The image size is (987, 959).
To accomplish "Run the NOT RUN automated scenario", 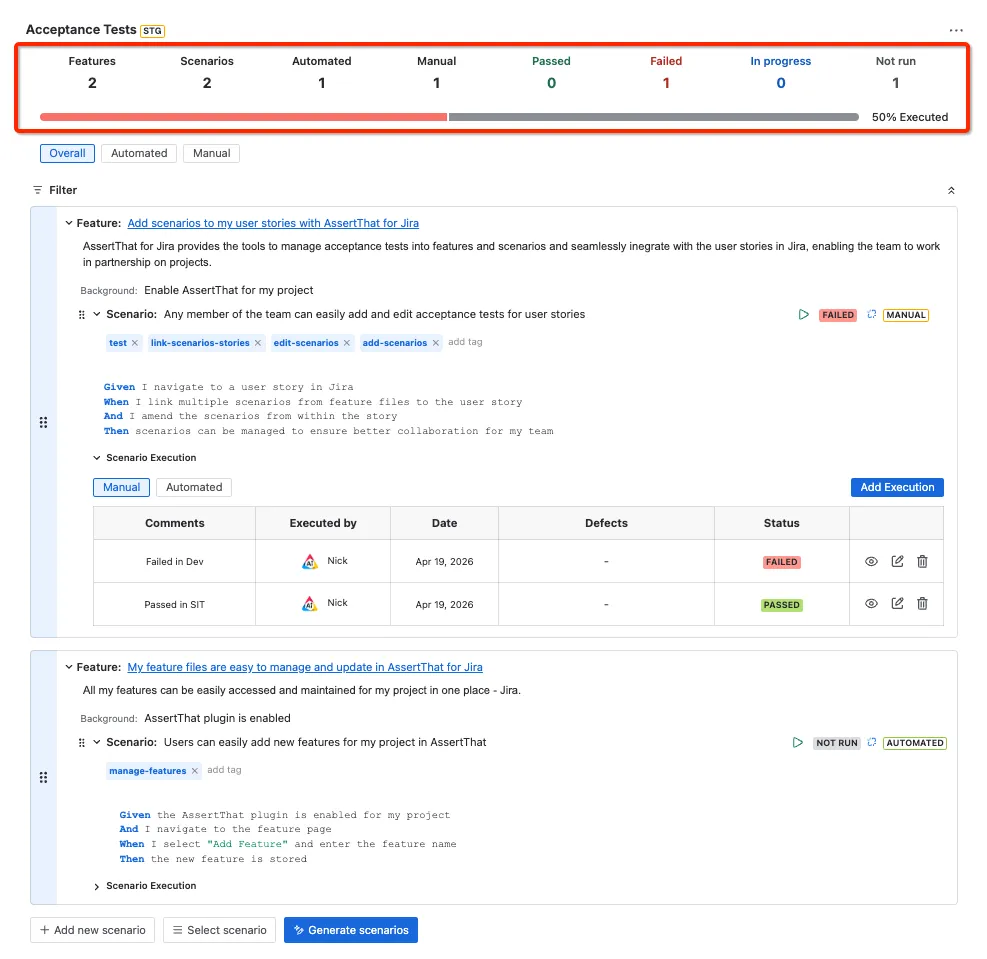I will pyautogui.click(x=798, y=743).
